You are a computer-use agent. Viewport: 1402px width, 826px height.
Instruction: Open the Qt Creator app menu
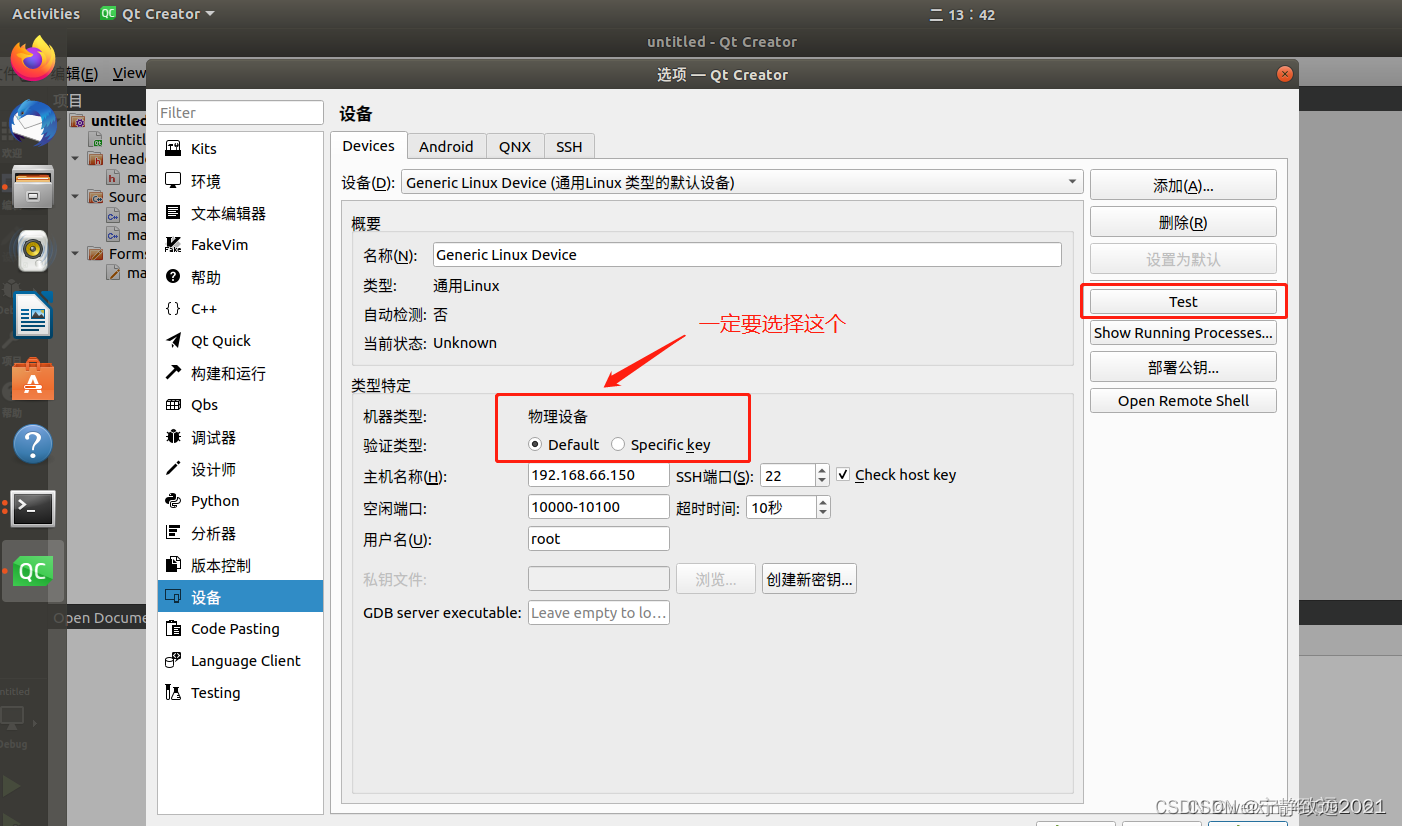pyautogui.click(x=157, y=14)
